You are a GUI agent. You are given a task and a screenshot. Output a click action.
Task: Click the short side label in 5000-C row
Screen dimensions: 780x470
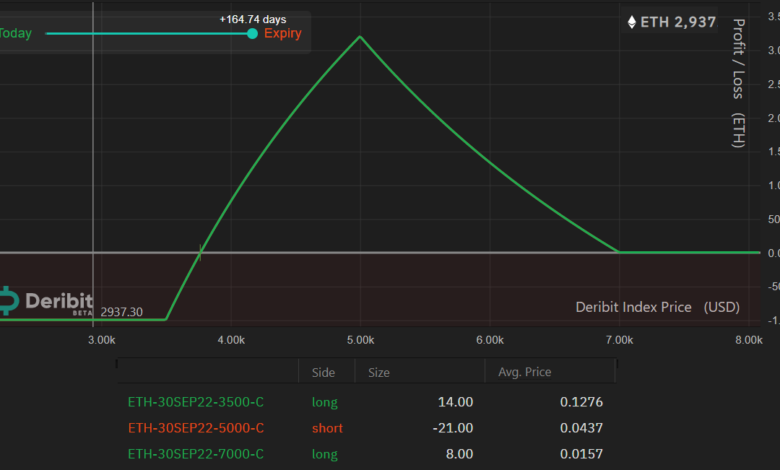(x=327, y=428)
